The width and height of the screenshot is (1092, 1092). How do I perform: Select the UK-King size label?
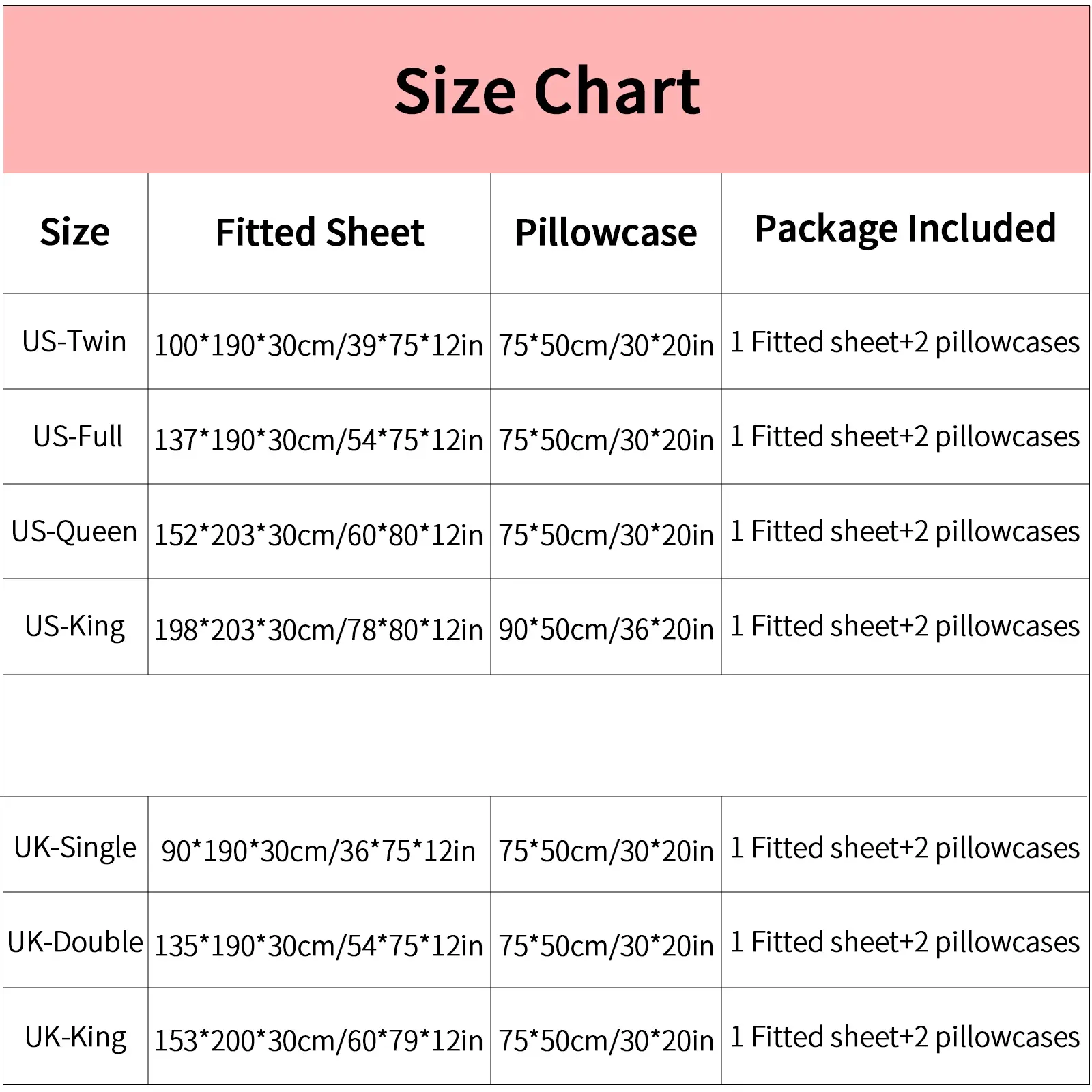pyautogui.click(x=75, y=1037)
